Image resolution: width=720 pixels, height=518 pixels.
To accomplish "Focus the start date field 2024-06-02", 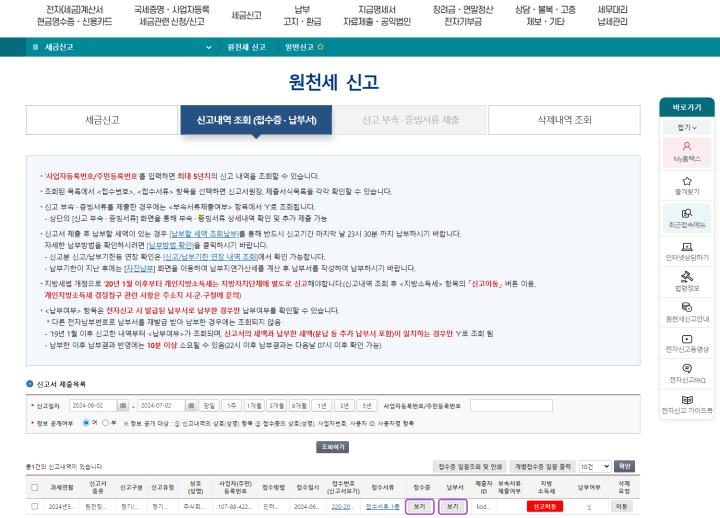I will (x=93, y=405).
